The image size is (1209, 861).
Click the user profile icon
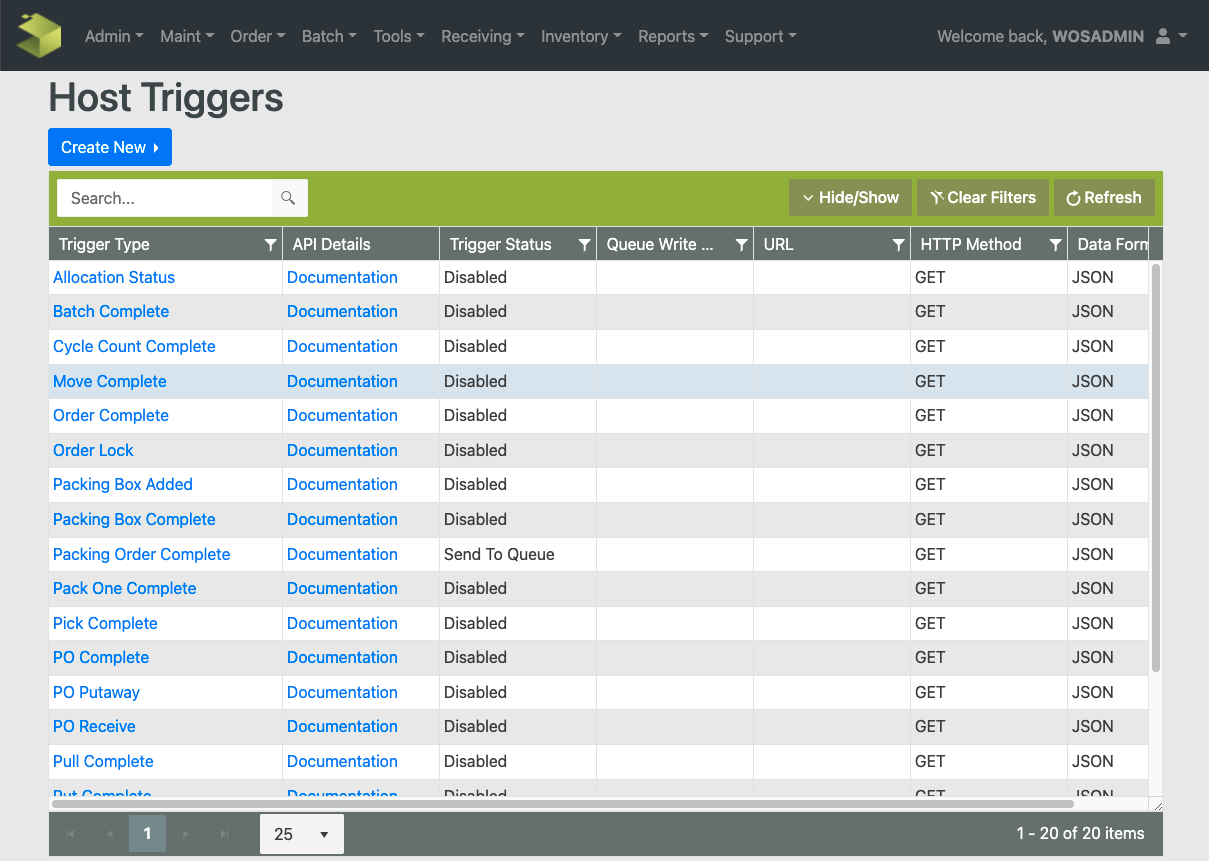pyautogui.click(x=1163, y=36)
